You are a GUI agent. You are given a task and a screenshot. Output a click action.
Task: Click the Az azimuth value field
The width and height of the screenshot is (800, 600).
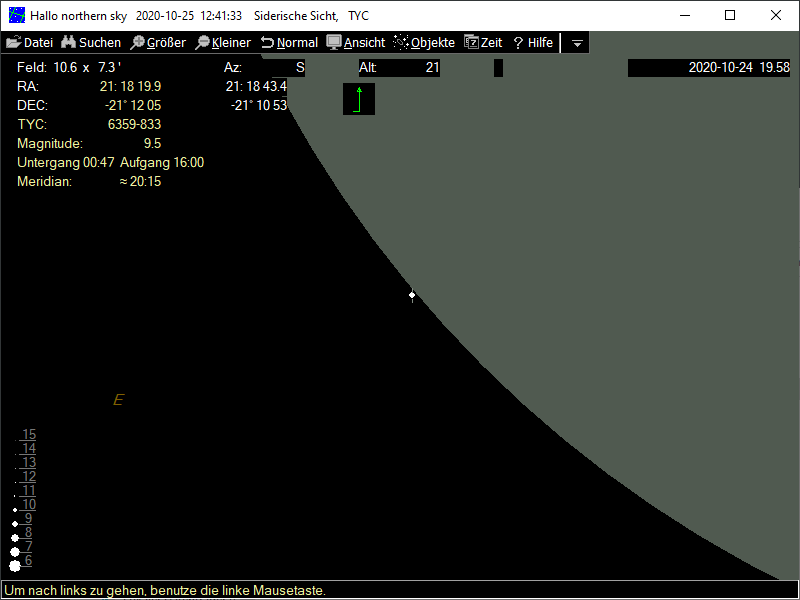pyautogui.click(x=281, y=68)
